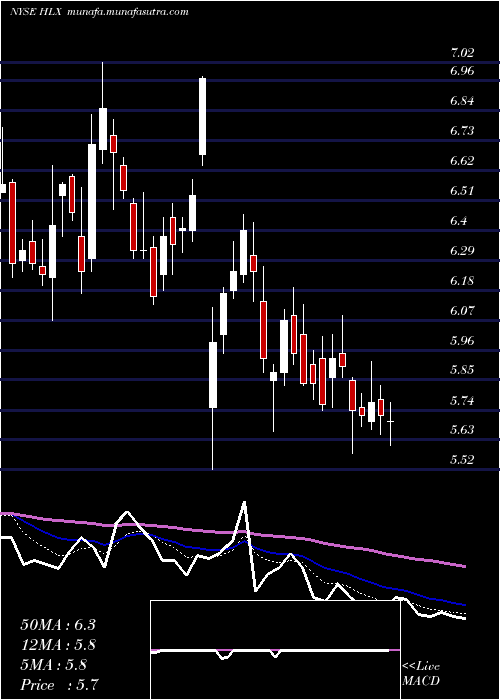Click the 6.96 price axis label
This screenshot has height=700, width=500.
point(462,71)
